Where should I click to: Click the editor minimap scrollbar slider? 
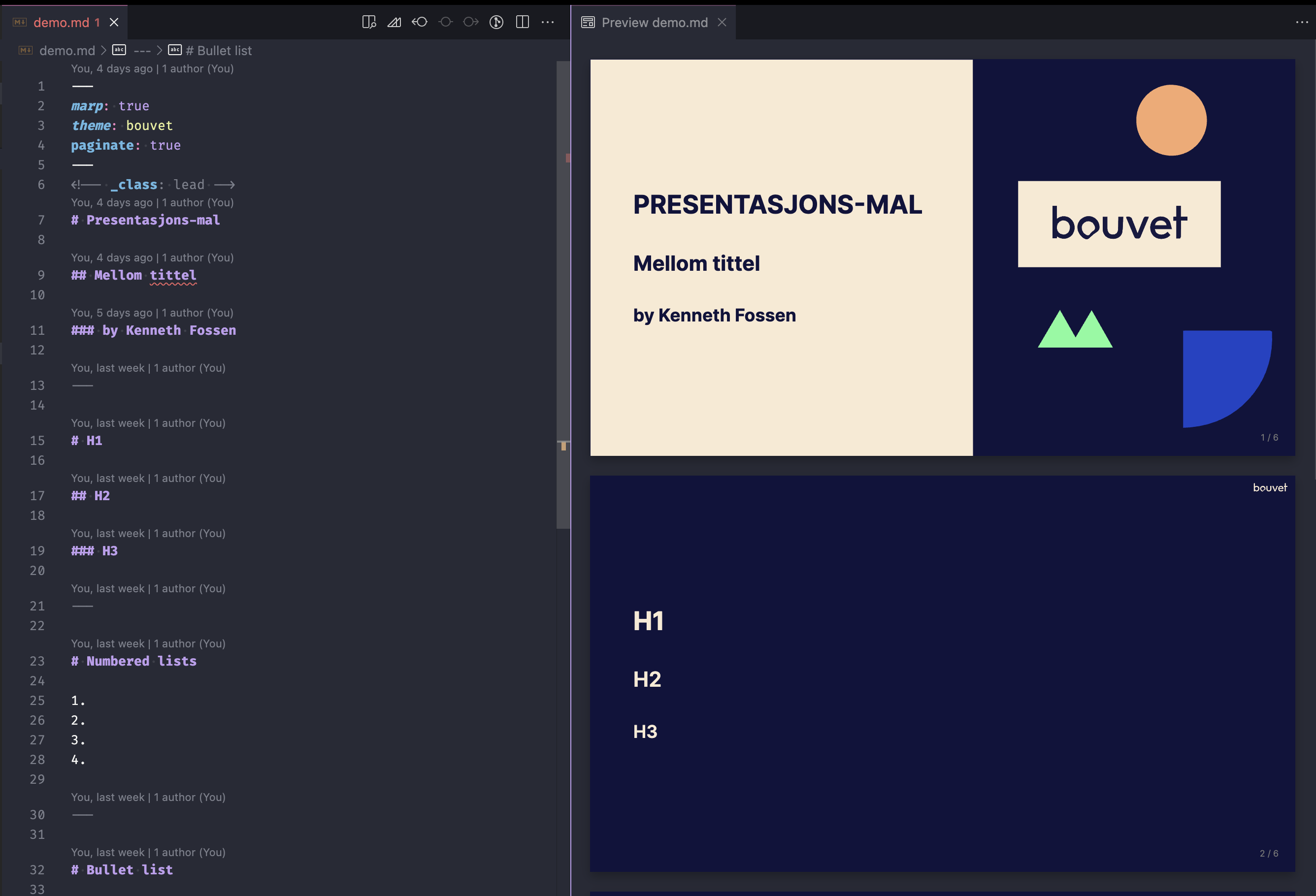(x=563, y=295)
